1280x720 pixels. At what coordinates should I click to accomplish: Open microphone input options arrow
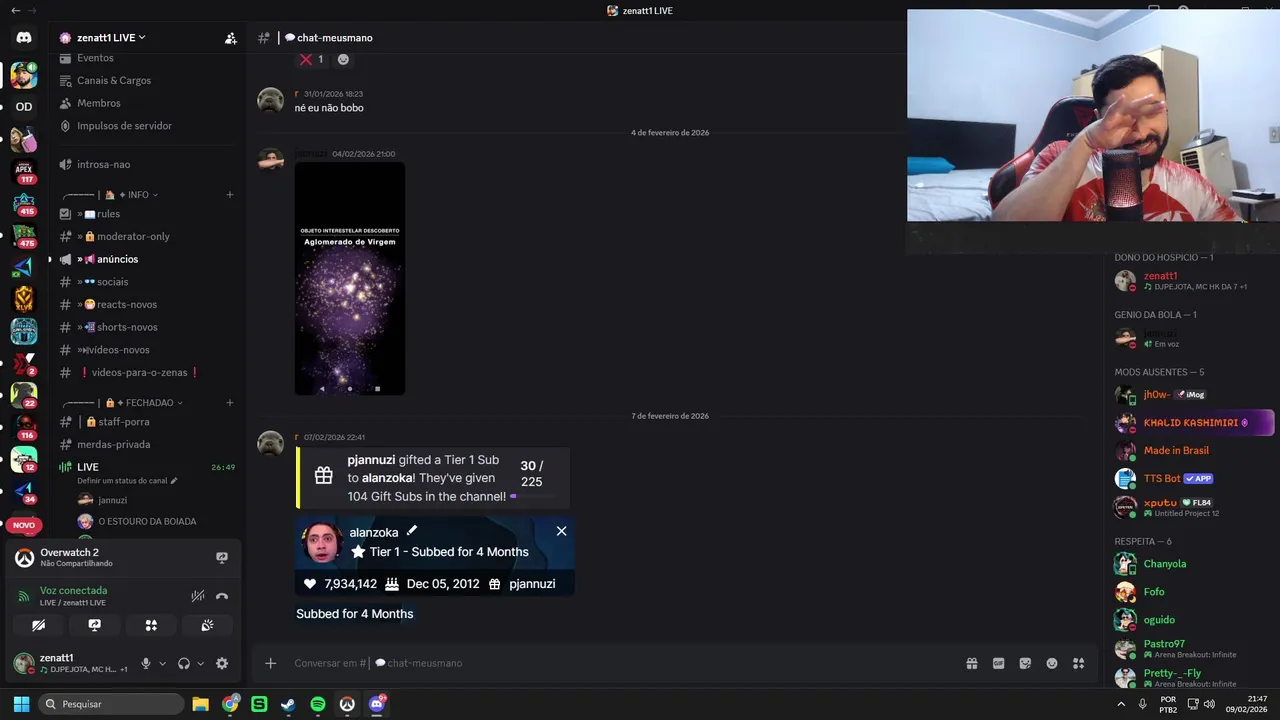162,663
